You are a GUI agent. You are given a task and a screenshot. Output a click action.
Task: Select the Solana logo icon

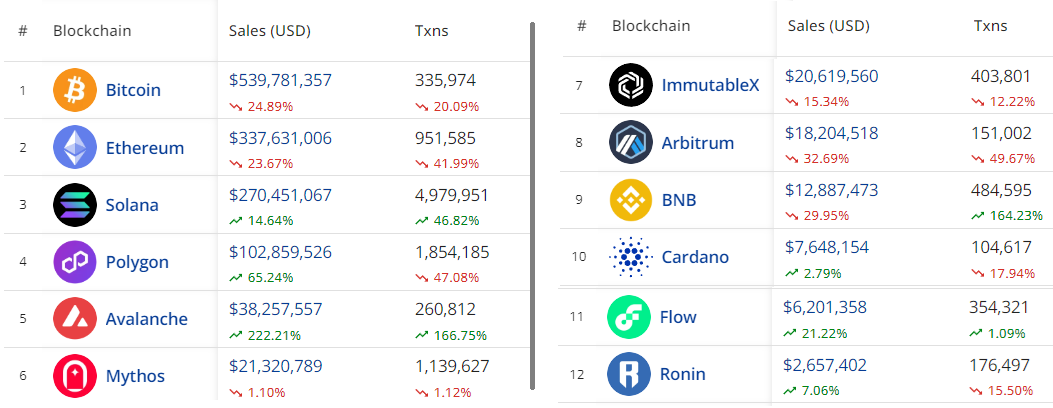click(75, 205)
